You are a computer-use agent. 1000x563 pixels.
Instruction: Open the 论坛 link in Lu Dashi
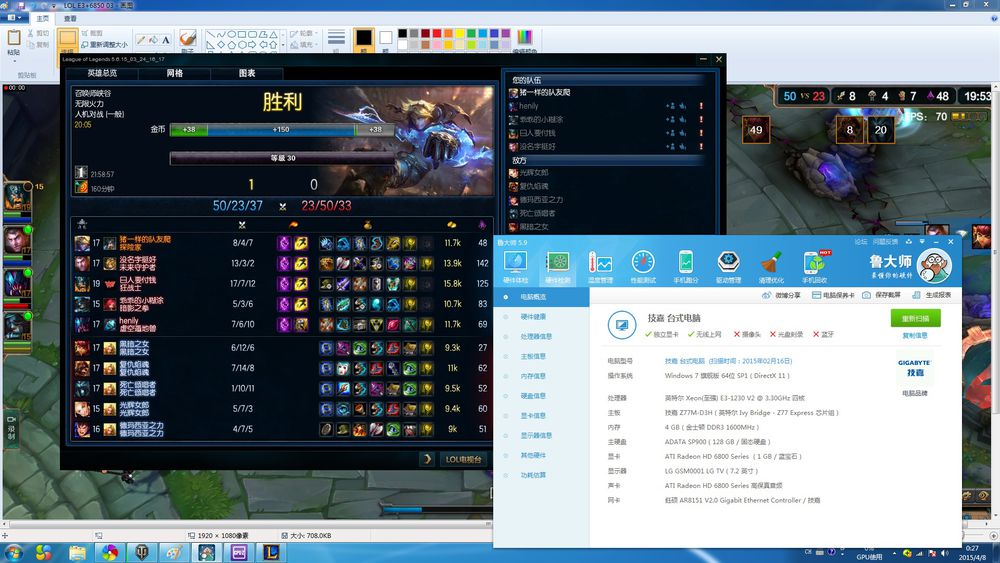[x=861, y=242]
